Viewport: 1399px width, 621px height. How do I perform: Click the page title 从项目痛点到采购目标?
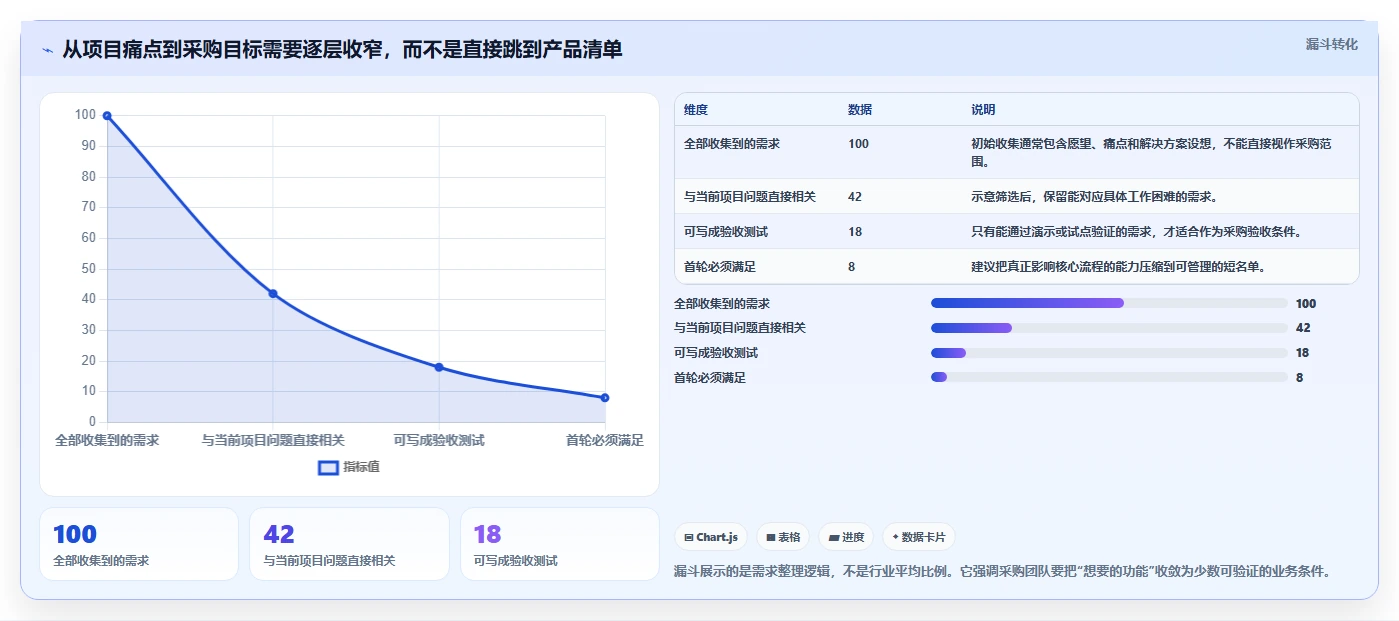click(342, 49)
